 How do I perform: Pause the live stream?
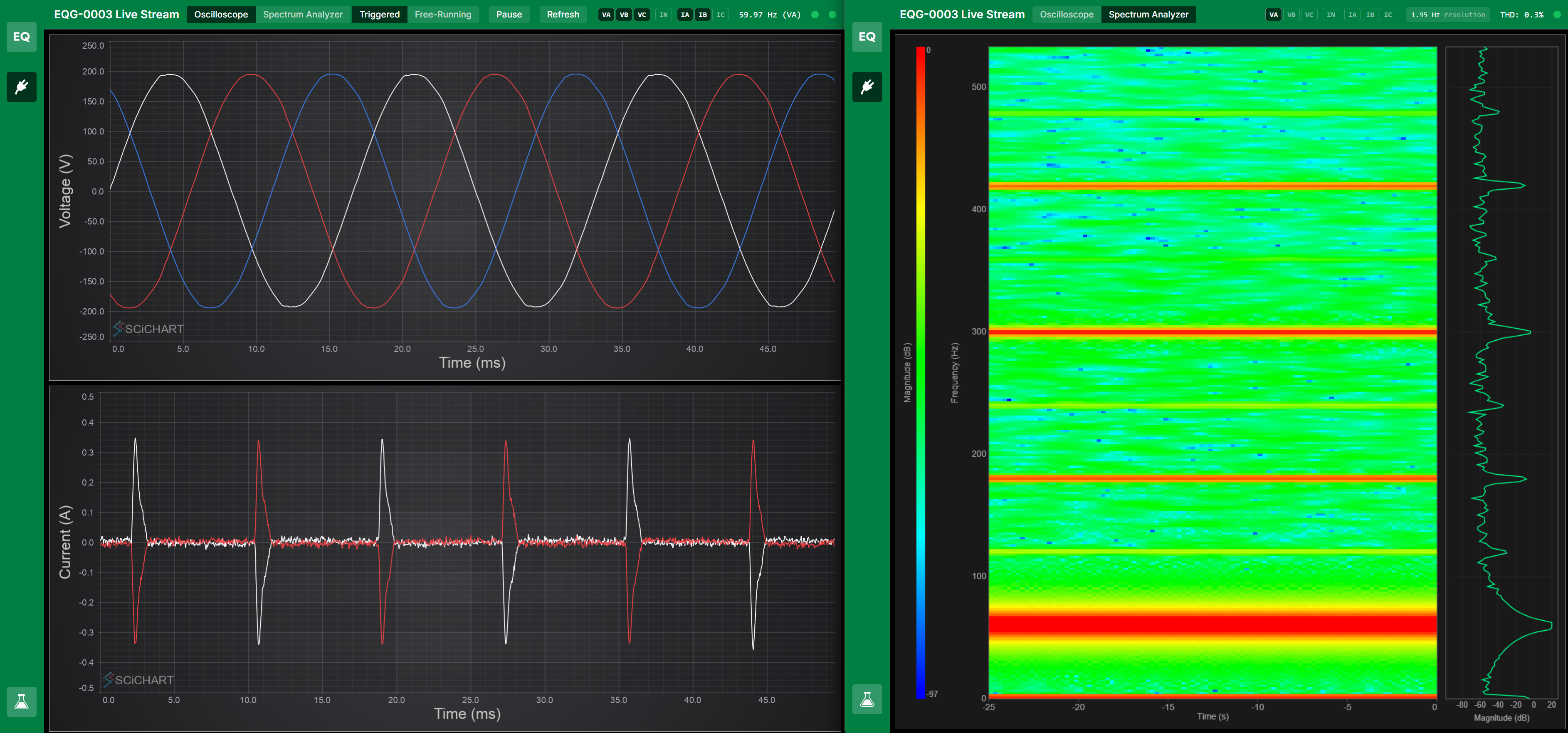tap(509, 15)
